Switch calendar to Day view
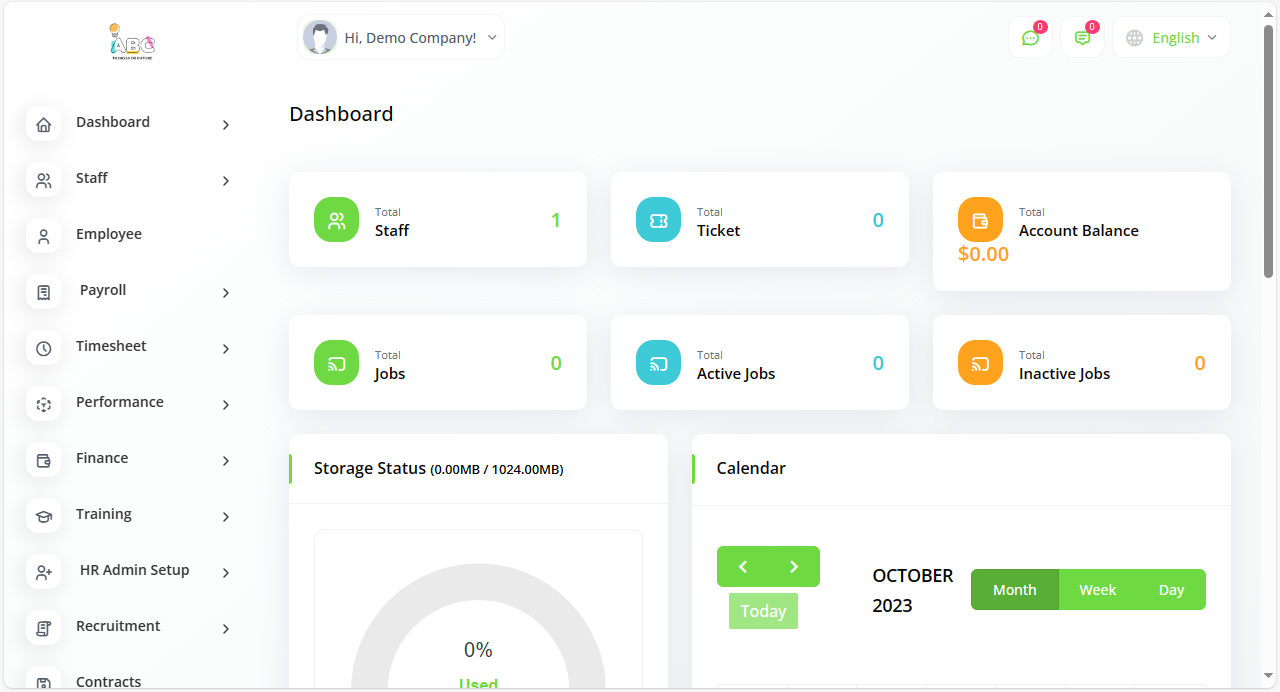This screenshot has height=692, width=1280. coord(1171,590)
